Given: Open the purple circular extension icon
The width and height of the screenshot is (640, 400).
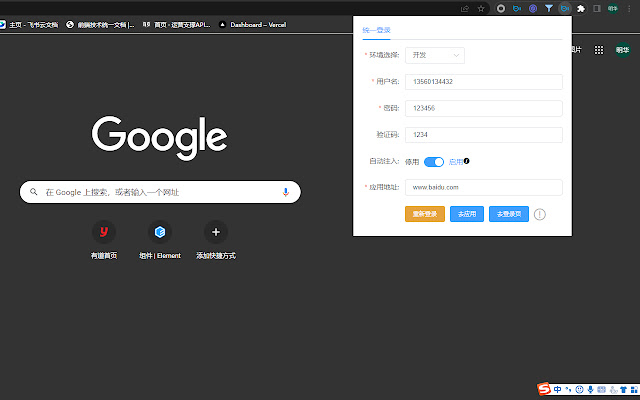Looking at the screenshot, I should 533,9.
